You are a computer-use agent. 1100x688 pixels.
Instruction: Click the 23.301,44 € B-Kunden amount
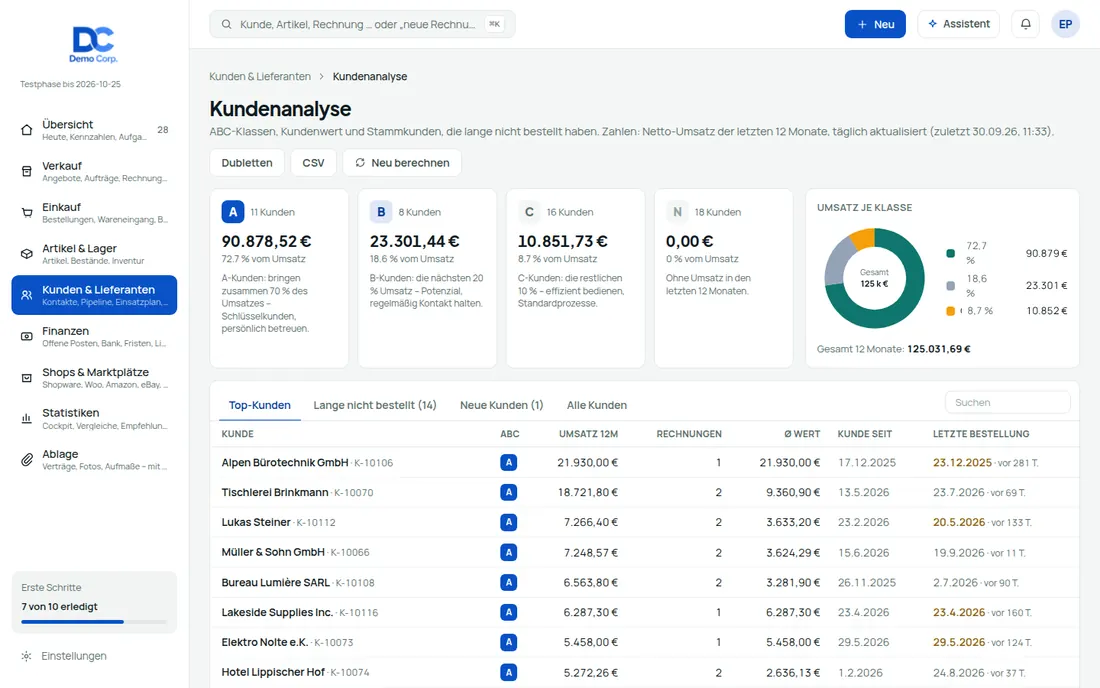point(415,241)
